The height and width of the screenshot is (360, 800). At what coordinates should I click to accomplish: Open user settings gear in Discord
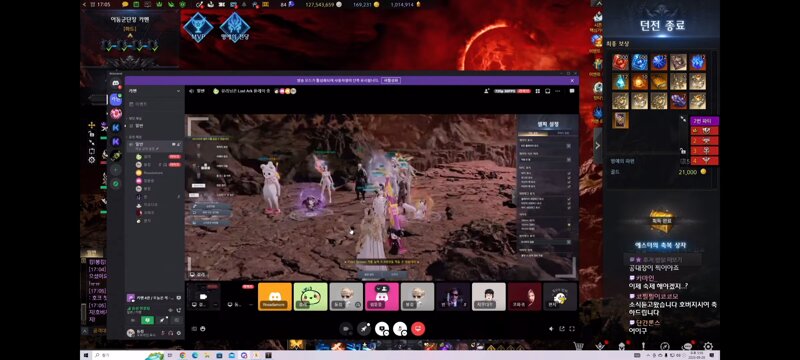pyautogui.click(x=179, y=333)
